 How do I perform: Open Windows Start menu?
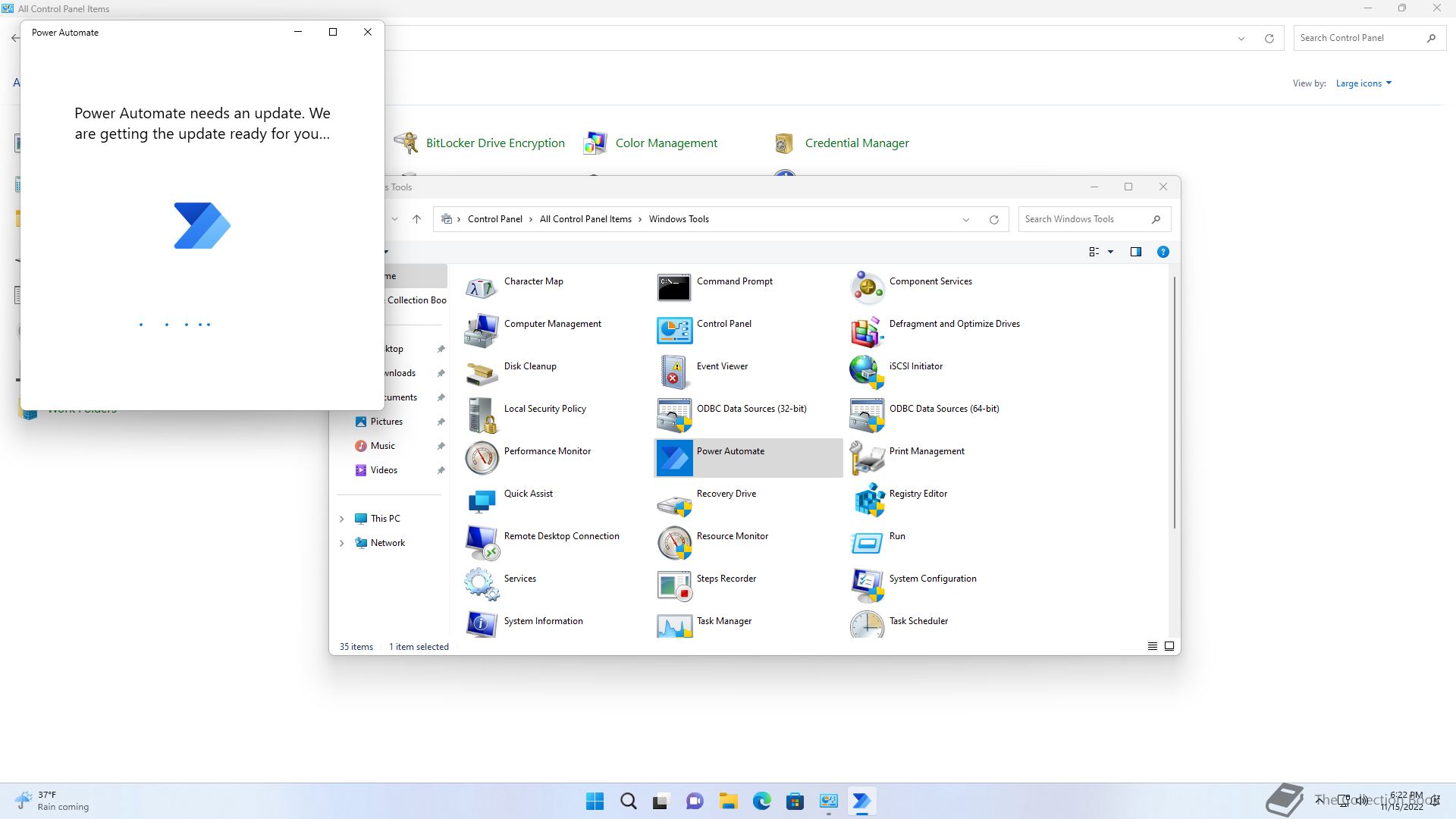coord(595,801)
